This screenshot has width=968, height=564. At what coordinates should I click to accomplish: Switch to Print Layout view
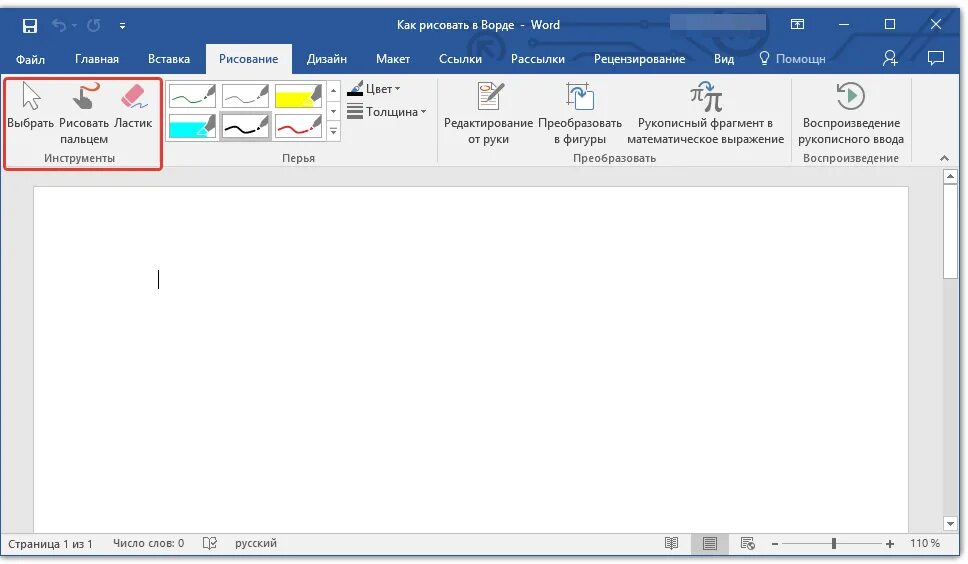[x=709, y=544]
